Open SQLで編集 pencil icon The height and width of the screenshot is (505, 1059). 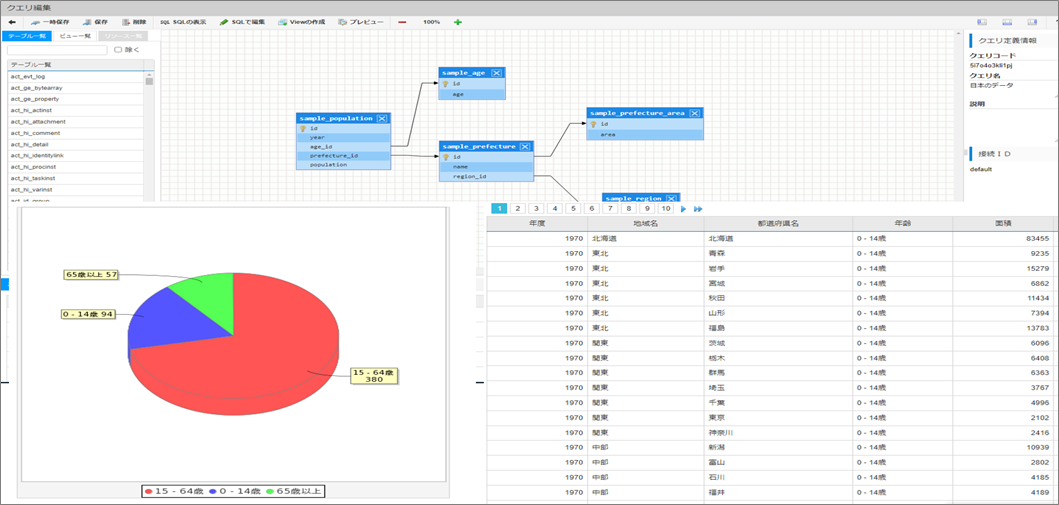224,22
